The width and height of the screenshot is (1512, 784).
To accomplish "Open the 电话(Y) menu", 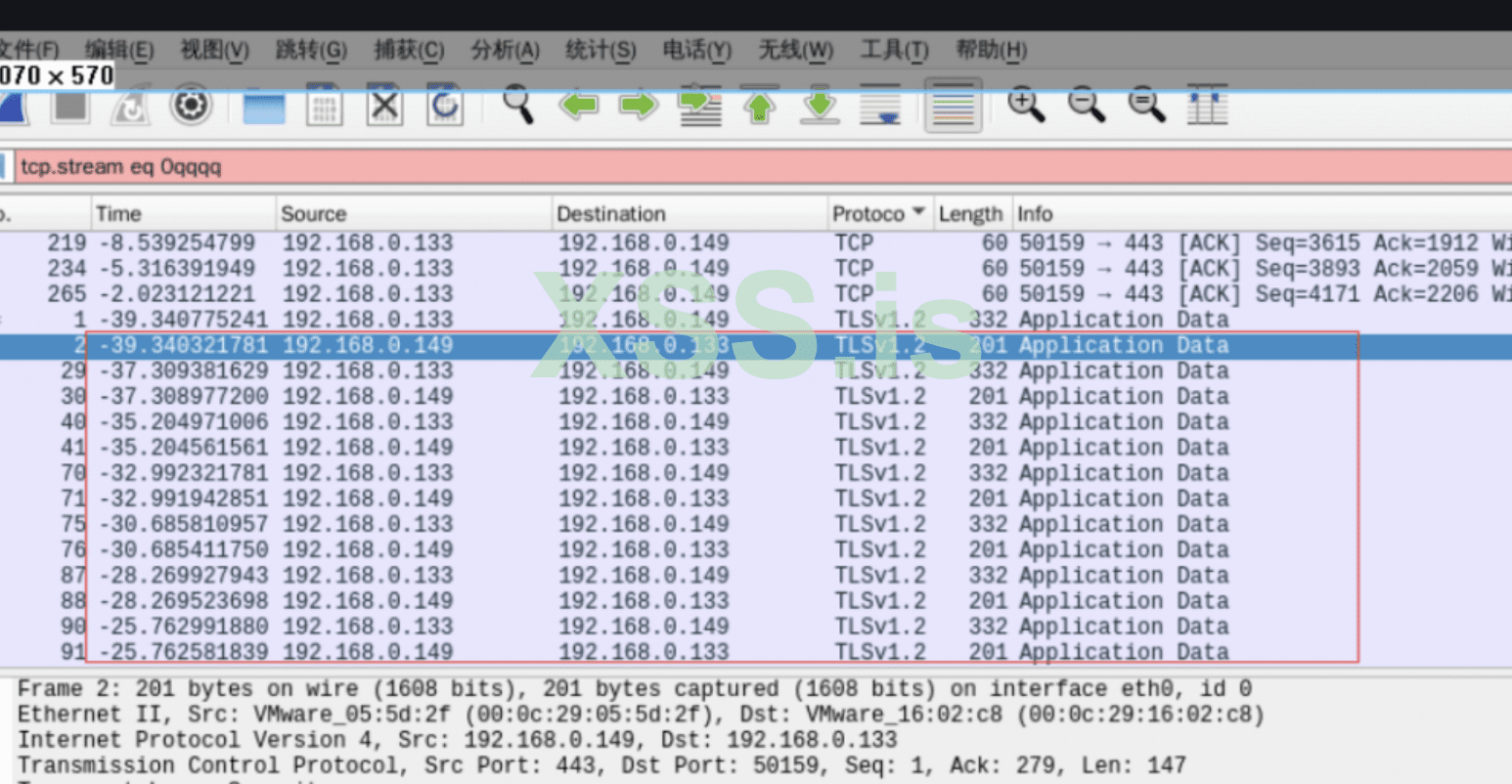I will click(697, 50).
